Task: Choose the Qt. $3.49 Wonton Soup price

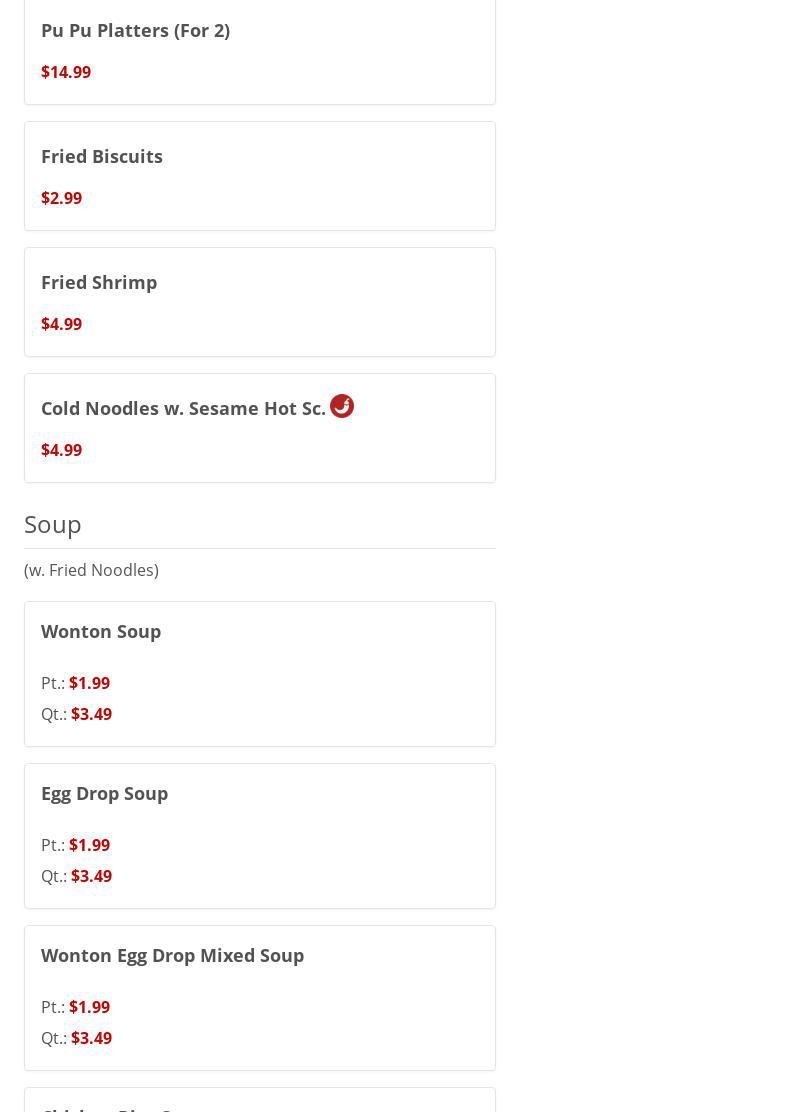Action: click(x=91, y=714)
